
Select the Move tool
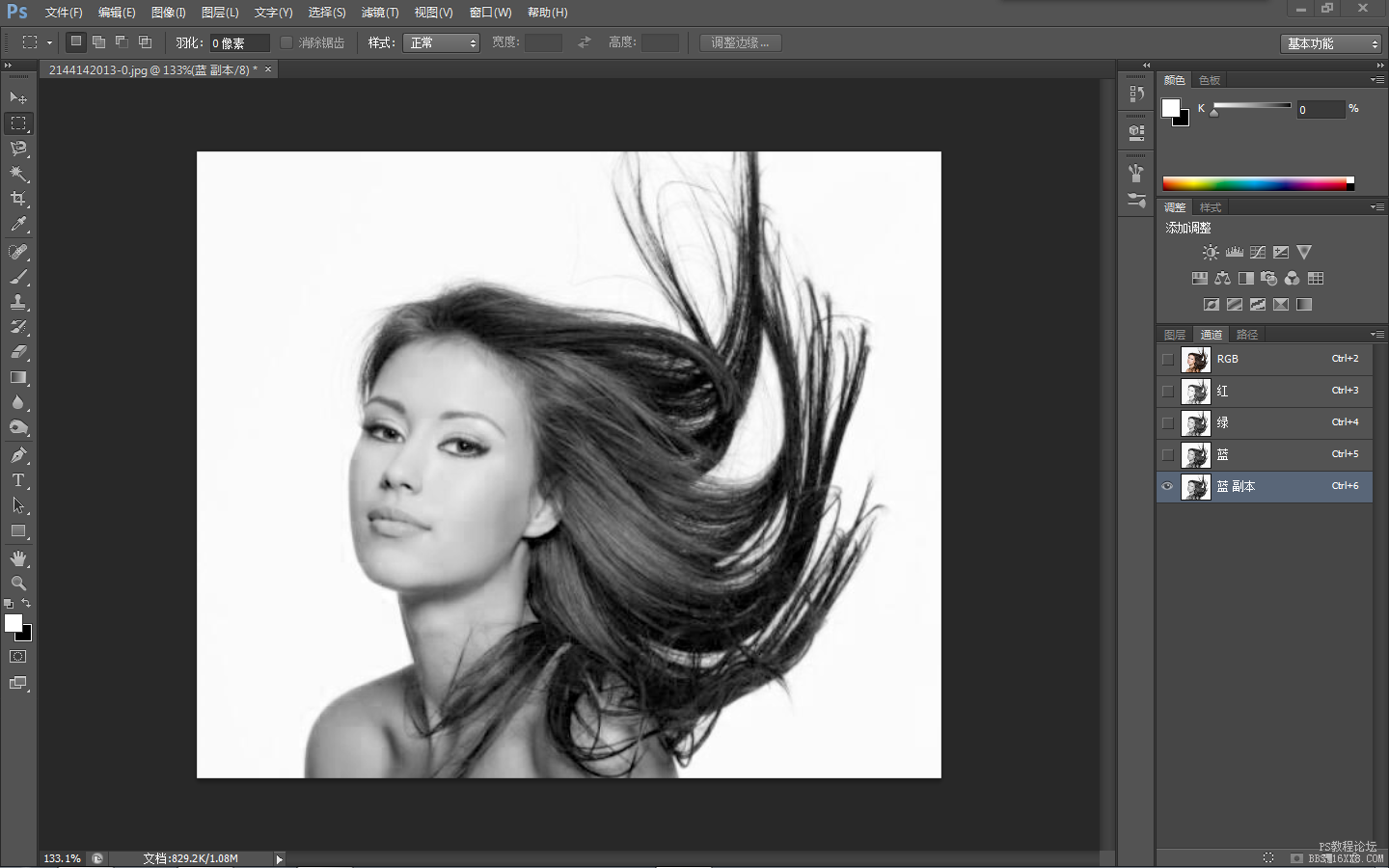pyautogui.click(x=18, y=98)
